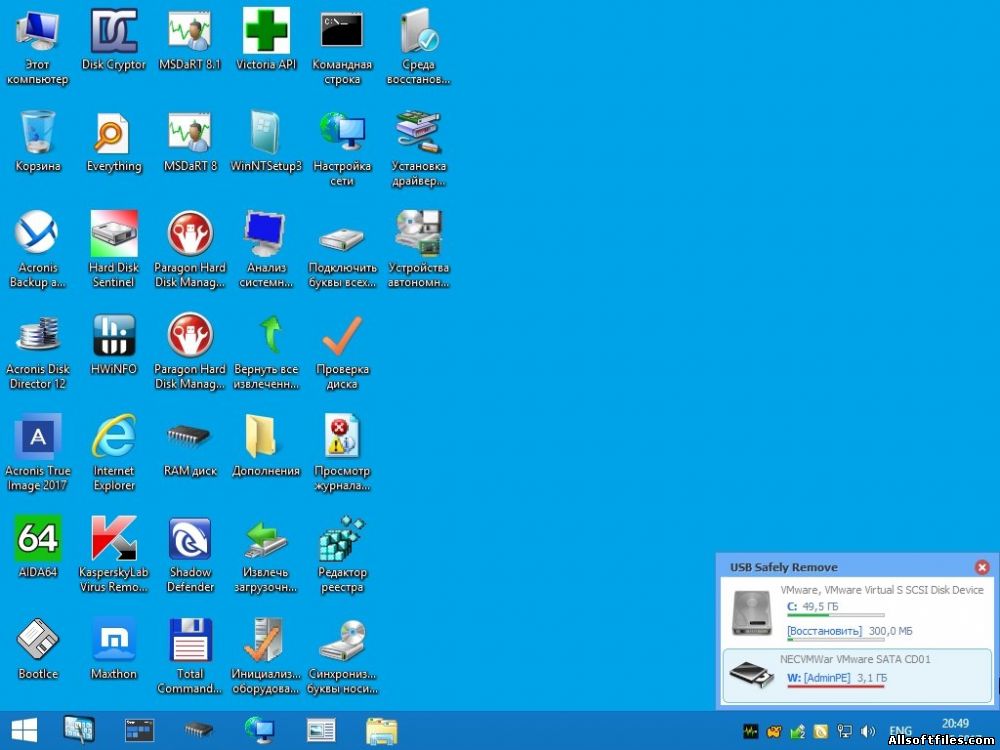Open the MSDaRT 8.1 shortcut
Viewport: 1000px width, 750px height.
pos(189,40)
